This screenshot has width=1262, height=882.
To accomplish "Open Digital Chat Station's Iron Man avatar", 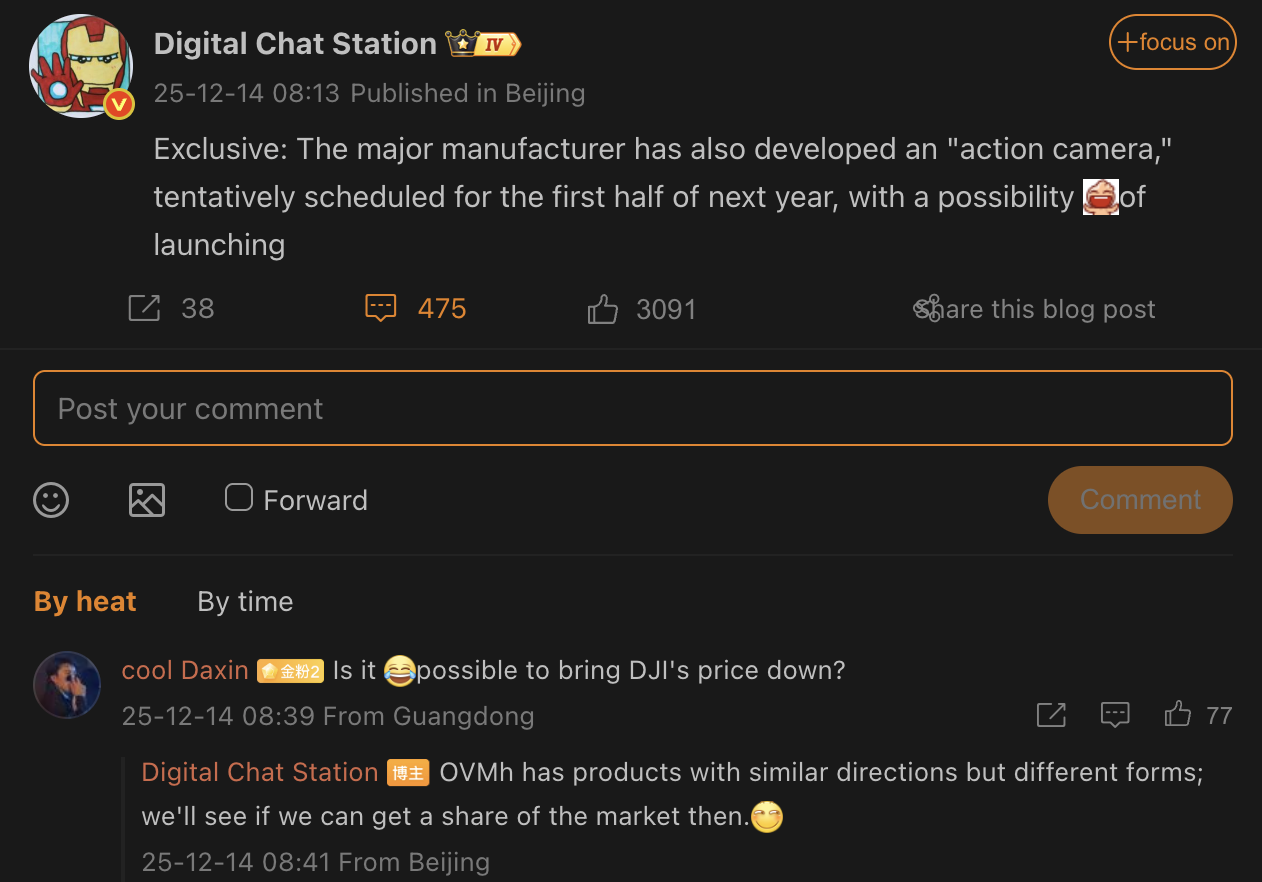I will click(x=81, y=66).
